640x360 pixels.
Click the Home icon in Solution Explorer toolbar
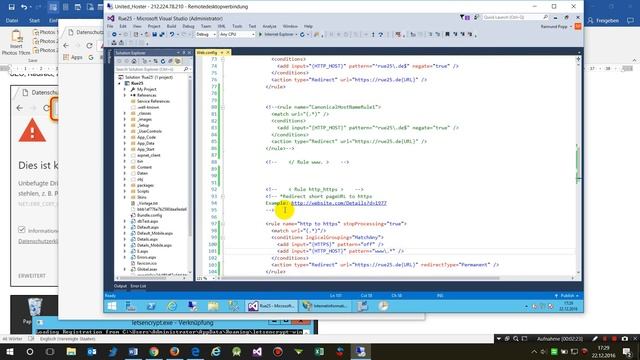tap(134, 61)
